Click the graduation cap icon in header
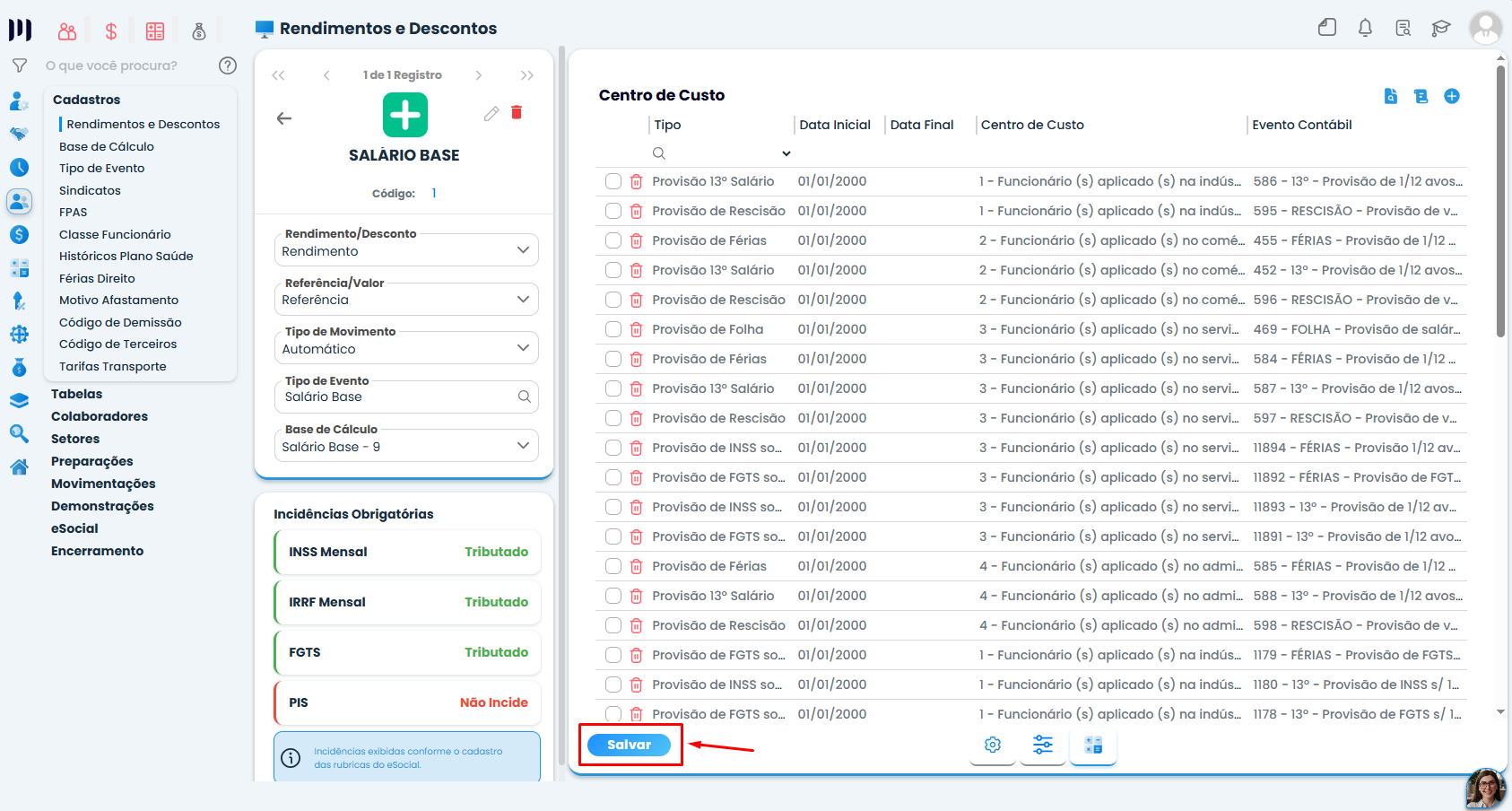This screenshot has width=1512, height=811. tap(1441, 28)
